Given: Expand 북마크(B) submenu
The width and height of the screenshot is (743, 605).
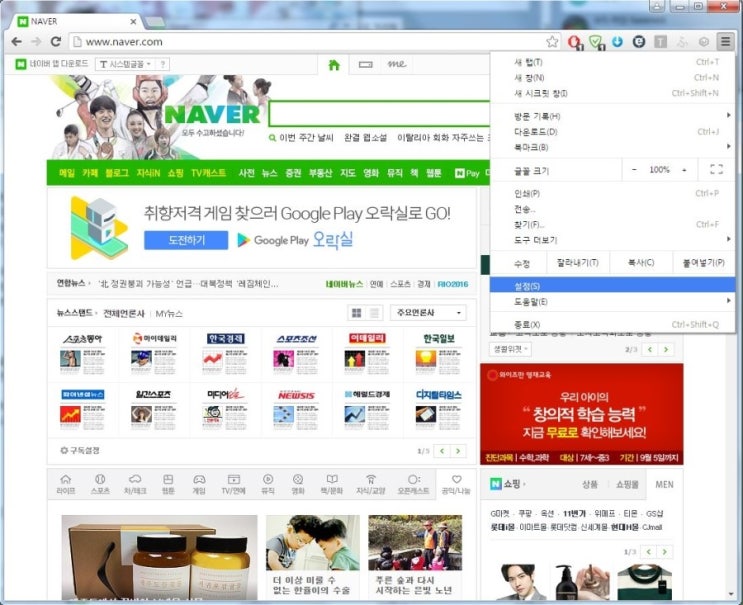Looking at the screenshot, I should click(x=613, y=147).
